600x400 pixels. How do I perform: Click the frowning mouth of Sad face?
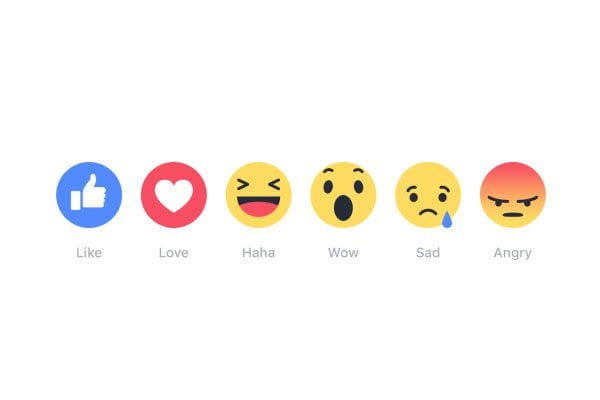(428, 212)
